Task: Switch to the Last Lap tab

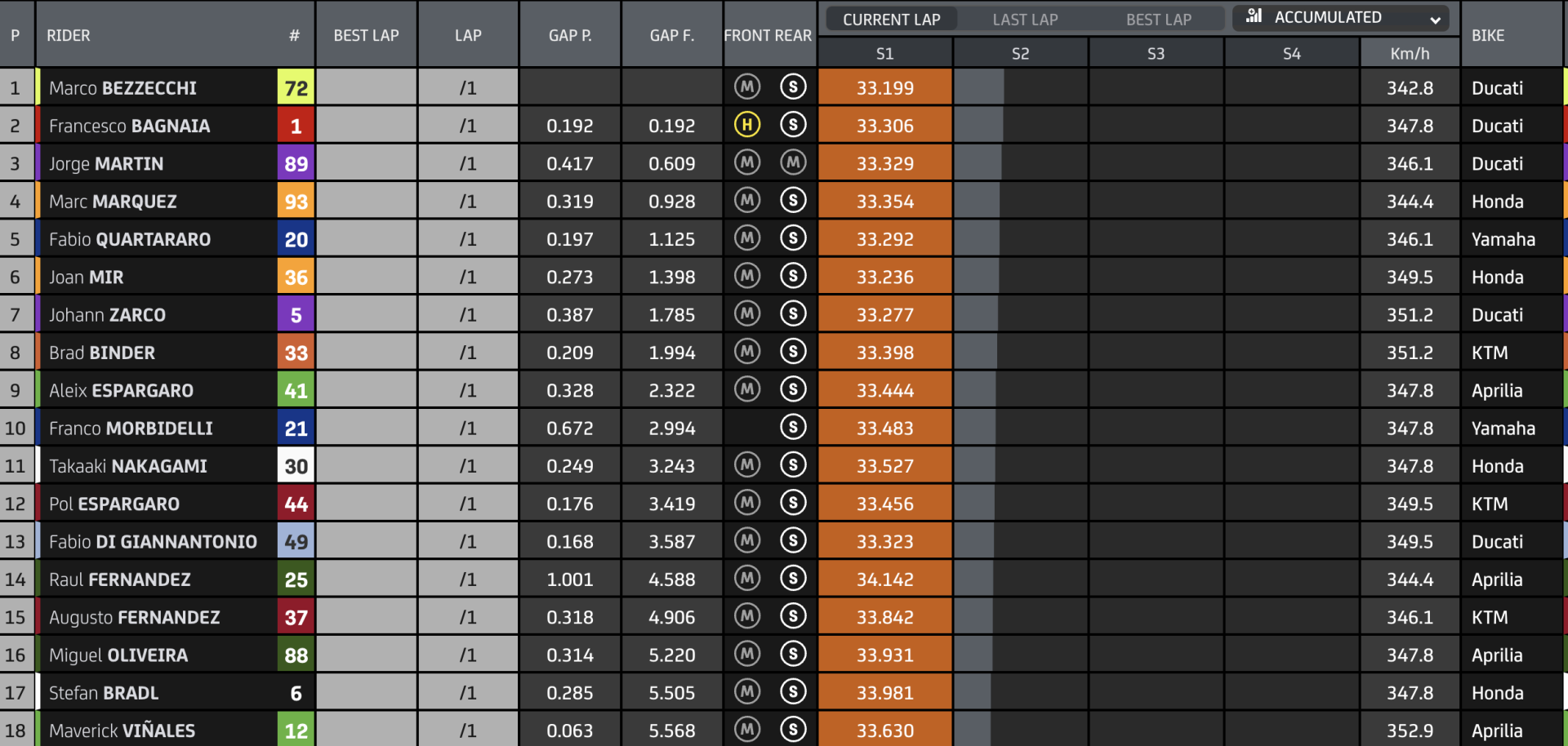Action: coord(1025,19)
